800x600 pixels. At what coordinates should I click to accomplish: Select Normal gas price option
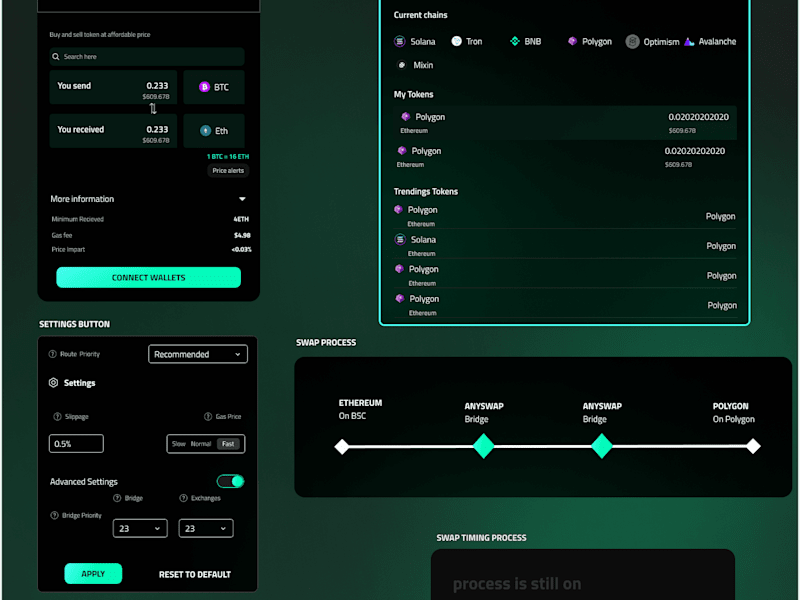201,444
